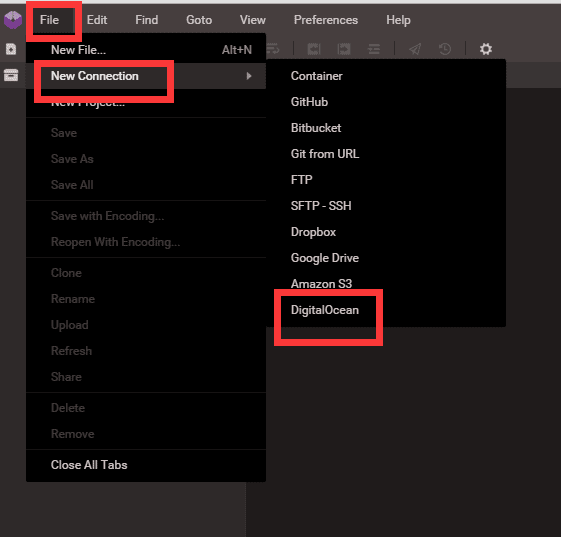Click the server box icon in left sidebar

(11, 75)
